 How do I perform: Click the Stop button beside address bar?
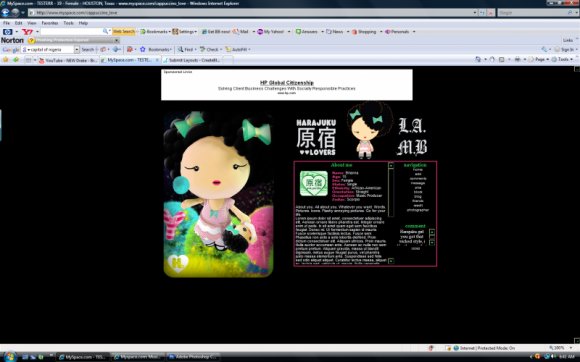[x=491, y=13]
